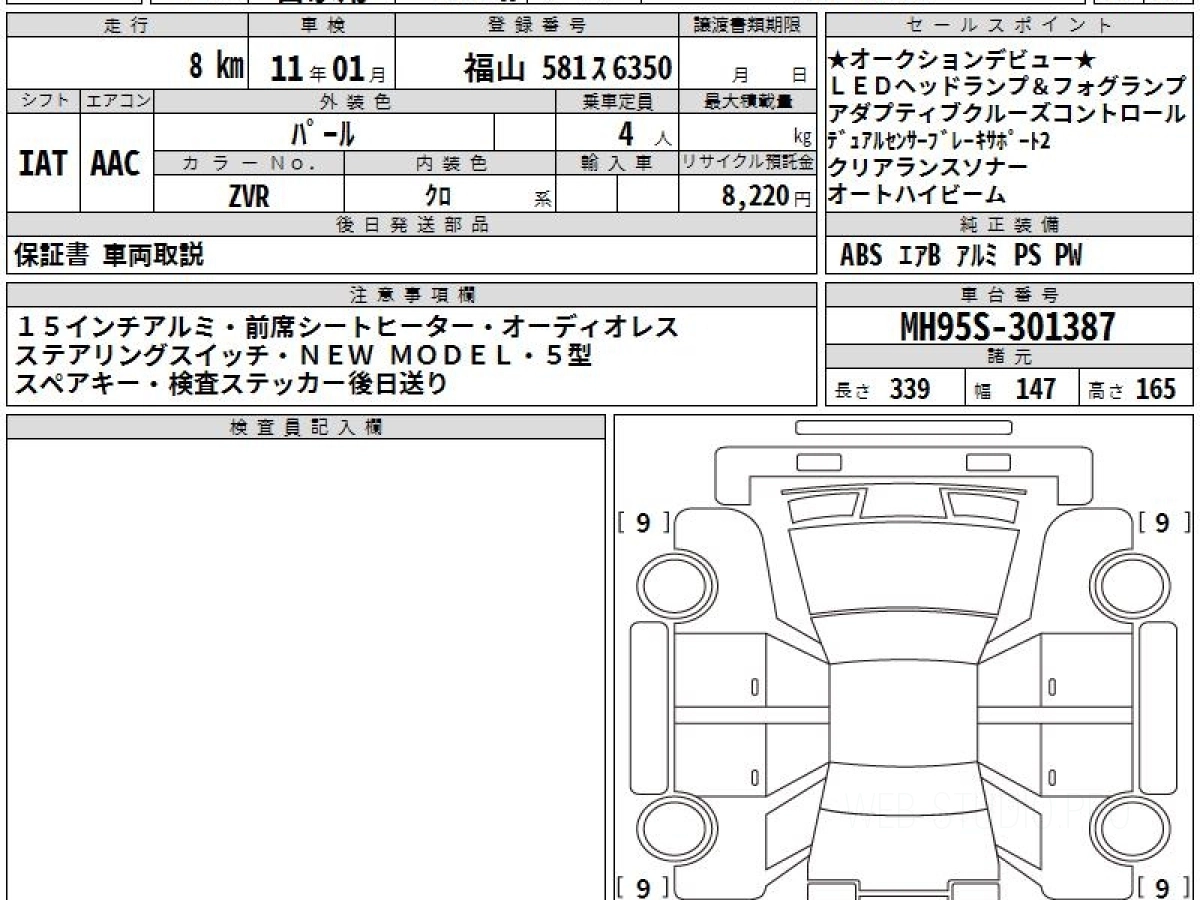Select the IAT shift value
This screenshot has width=1200, height=900.
[43, 163]
